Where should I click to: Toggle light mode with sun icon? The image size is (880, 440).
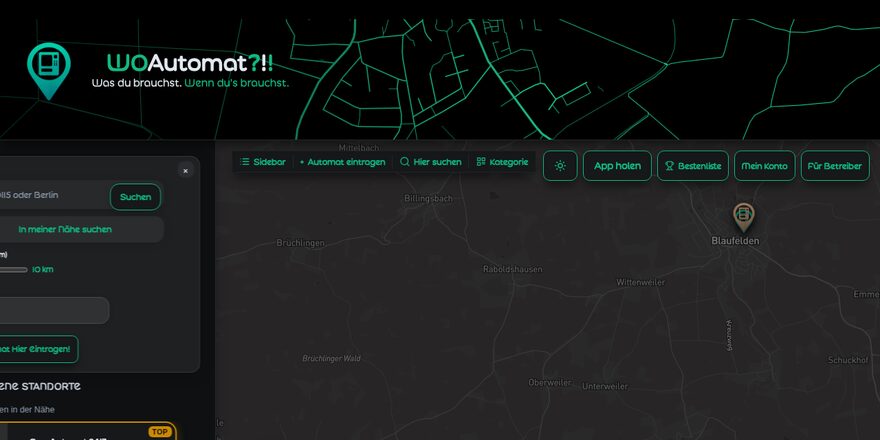[560, 166]
